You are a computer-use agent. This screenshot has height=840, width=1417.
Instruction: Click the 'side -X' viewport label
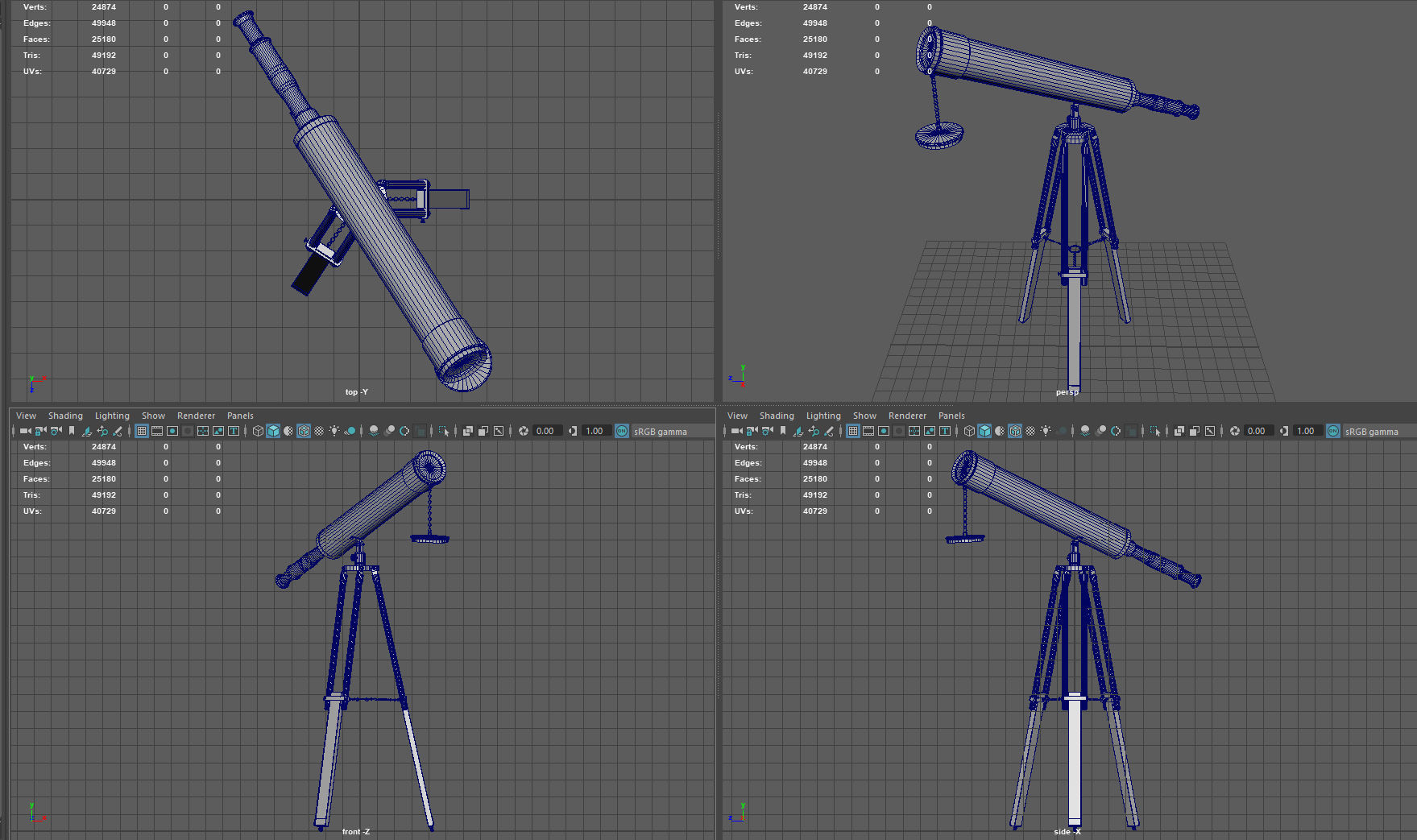[1067, 832]
